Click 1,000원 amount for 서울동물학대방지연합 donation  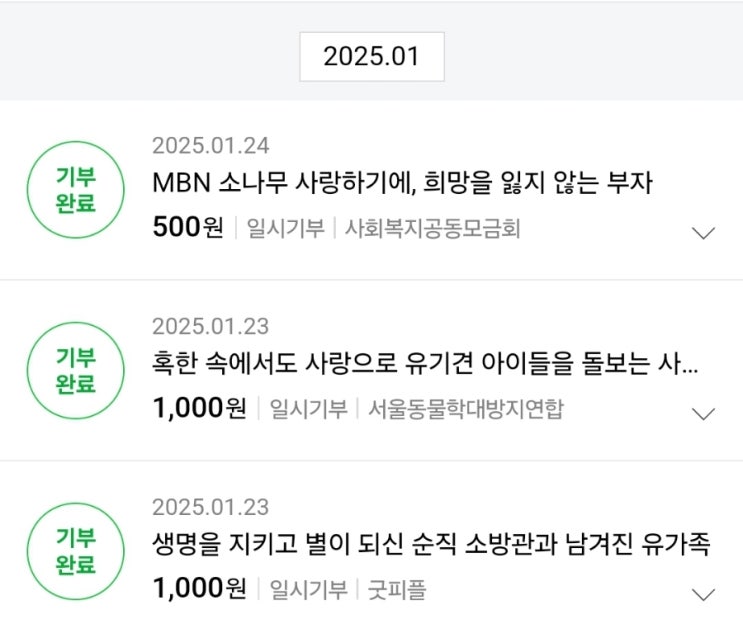point(199,408)
